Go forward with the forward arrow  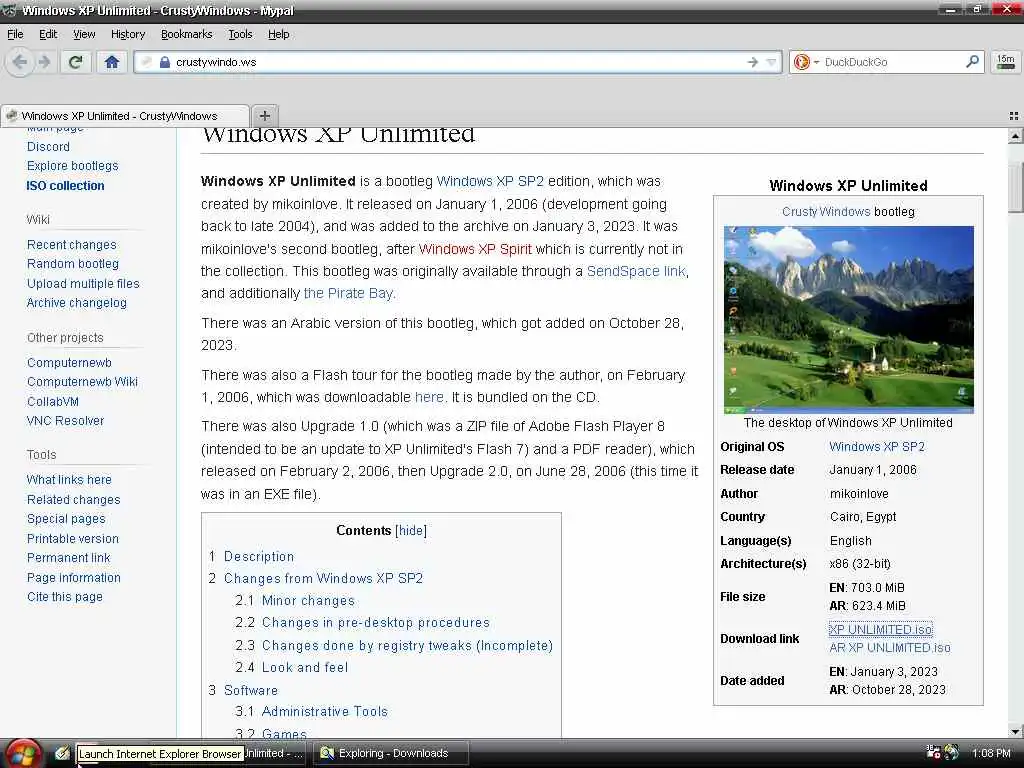tap(44, 63)
